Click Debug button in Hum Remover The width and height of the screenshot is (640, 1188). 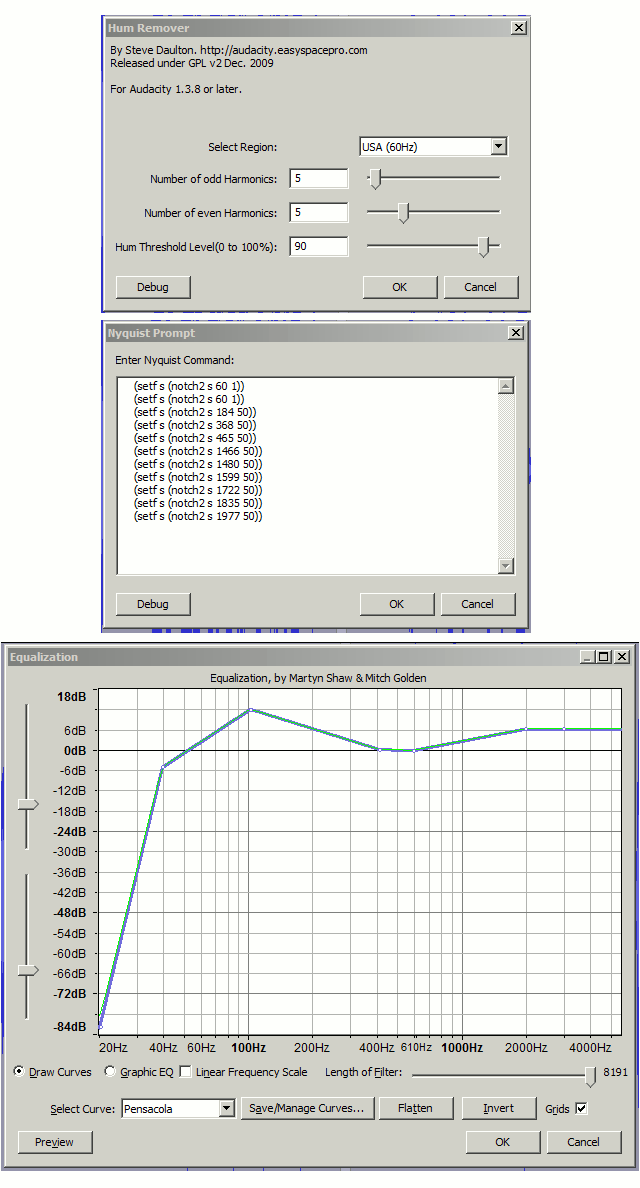click(153, 287)
